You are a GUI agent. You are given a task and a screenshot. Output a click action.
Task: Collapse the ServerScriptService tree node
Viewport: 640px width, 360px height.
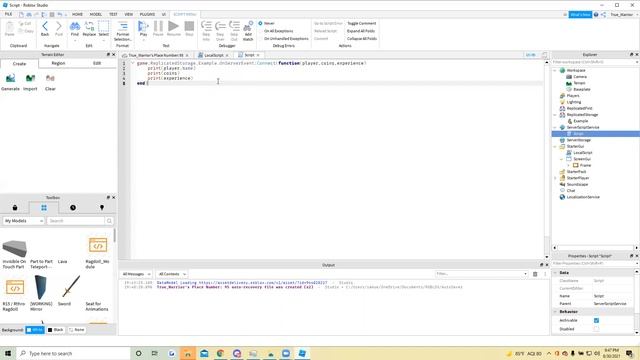pyautogui.click(x=555, y=127)
